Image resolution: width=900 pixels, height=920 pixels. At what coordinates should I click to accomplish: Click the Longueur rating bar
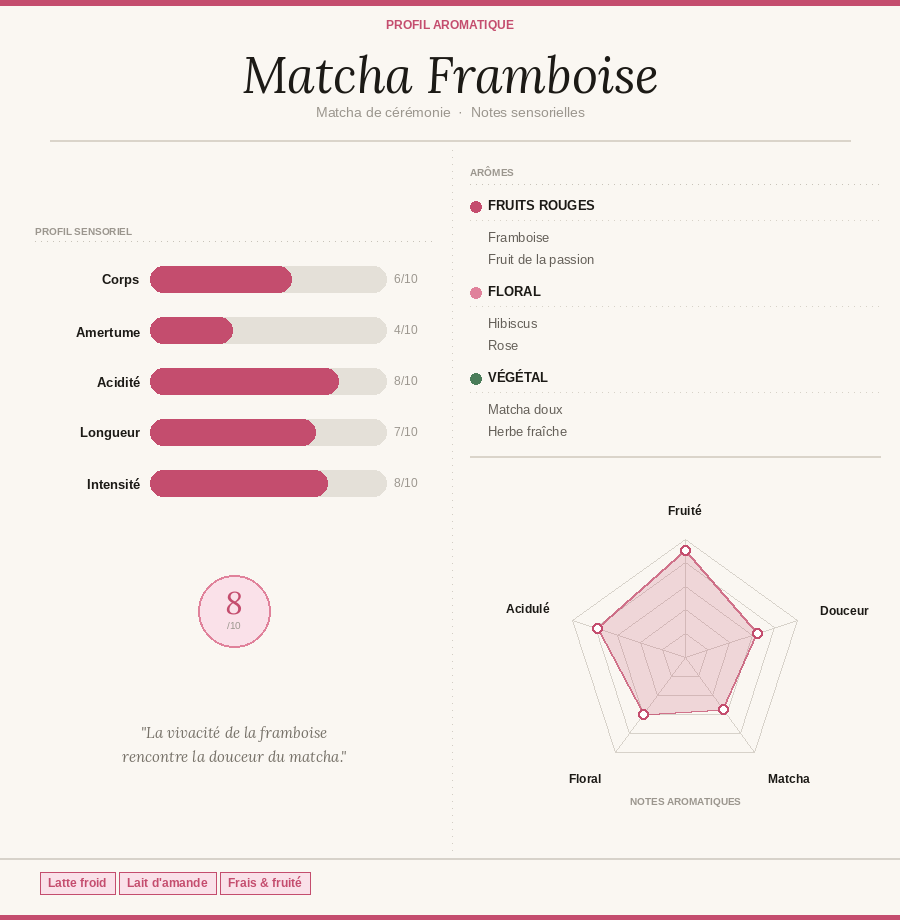[x=268, y=433]
